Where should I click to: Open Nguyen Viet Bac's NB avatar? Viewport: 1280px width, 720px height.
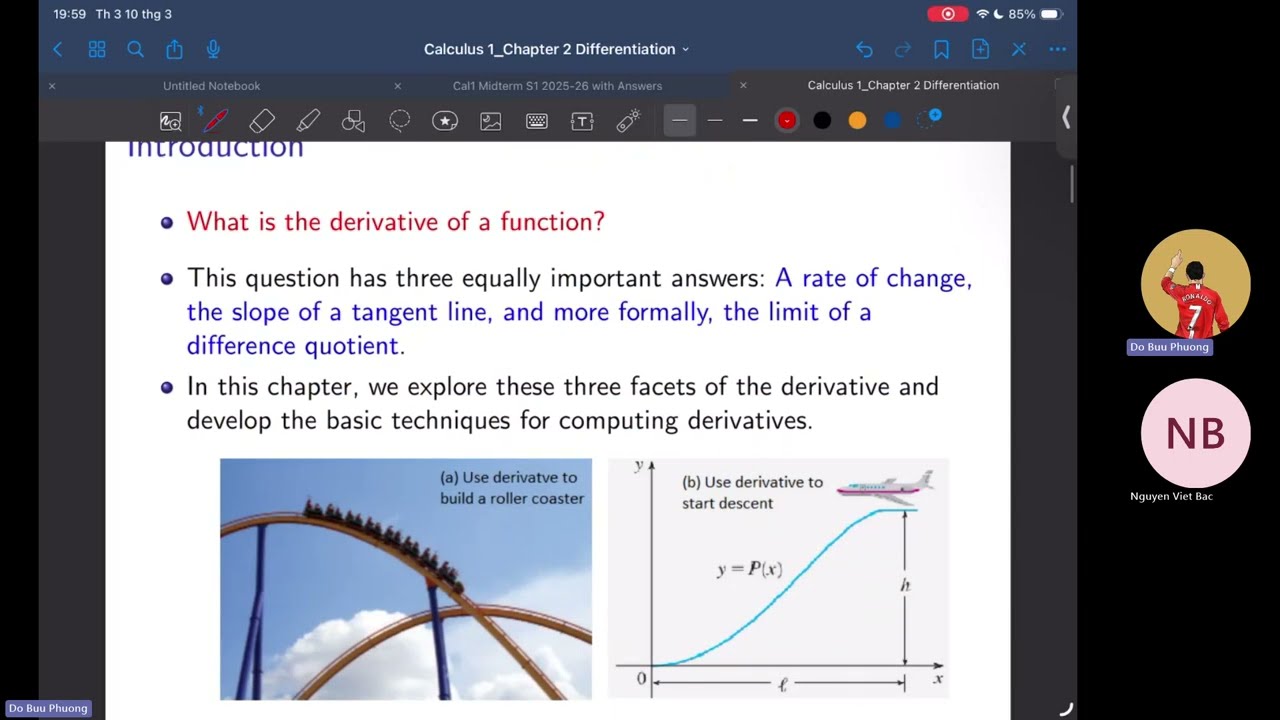click(x=1195, y=433)
